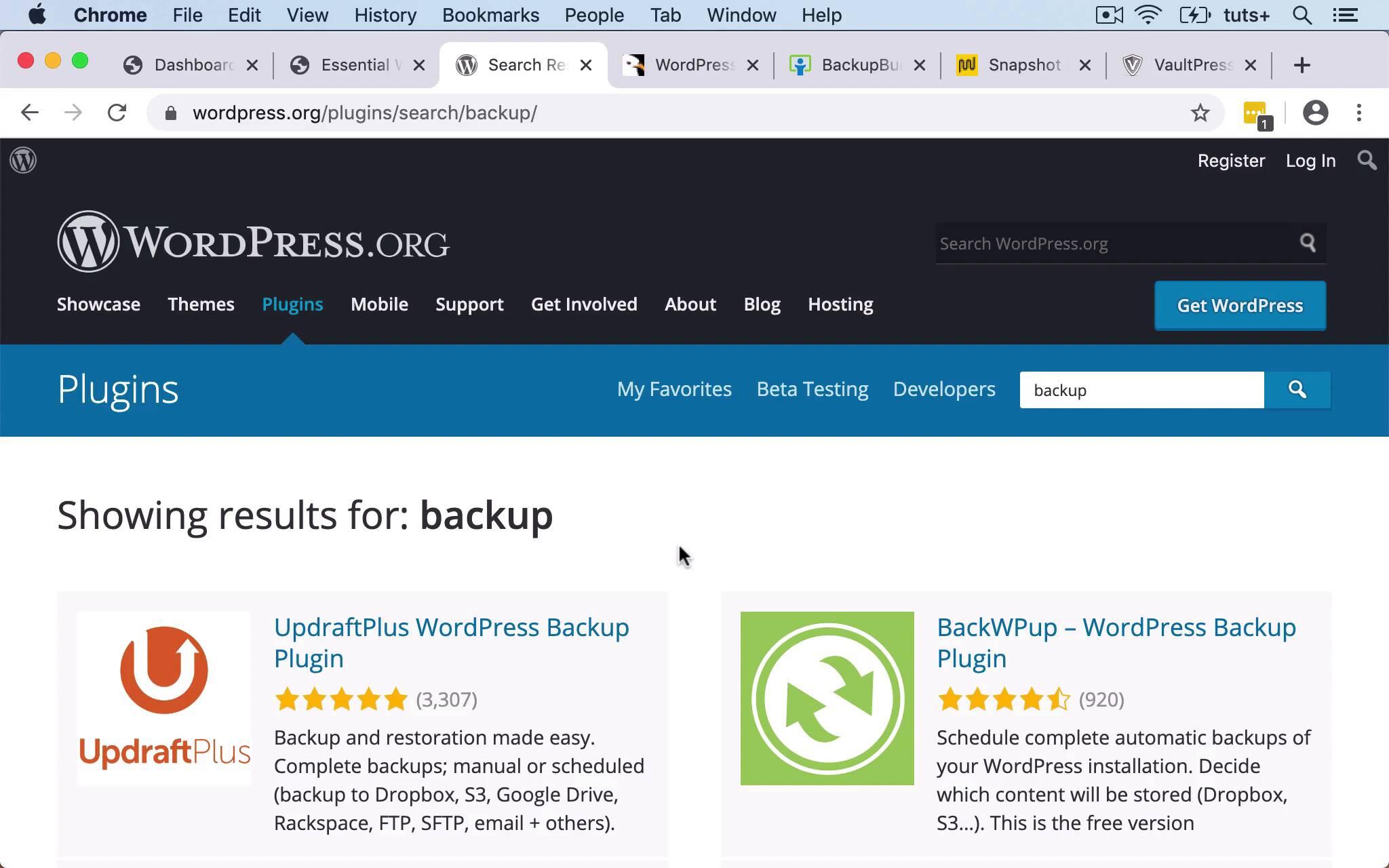Open the Plugins menu item

click(291, 304)
